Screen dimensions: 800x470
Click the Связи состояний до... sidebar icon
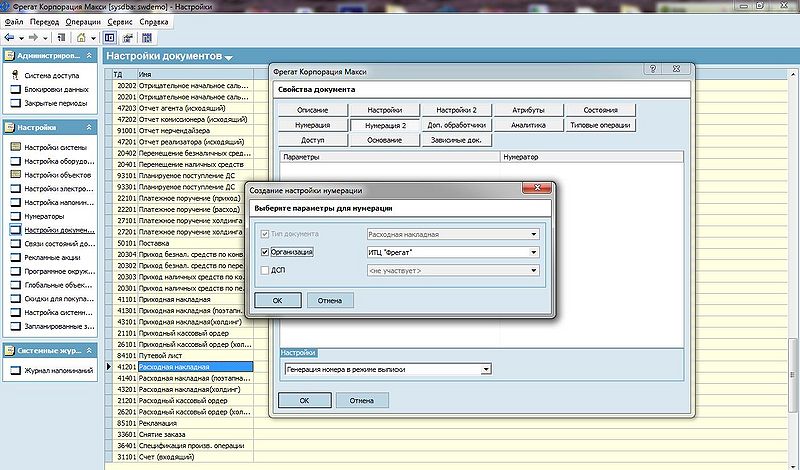pyautogui.click(x=16, y=243)
